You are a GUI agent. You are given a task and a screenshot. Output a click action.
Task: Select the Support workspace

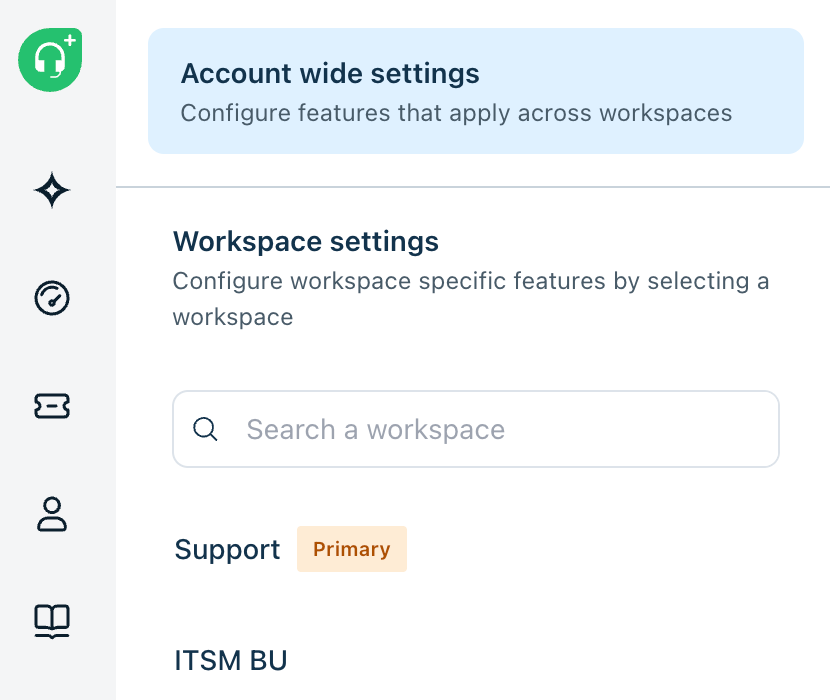click(x=227, y=549)
